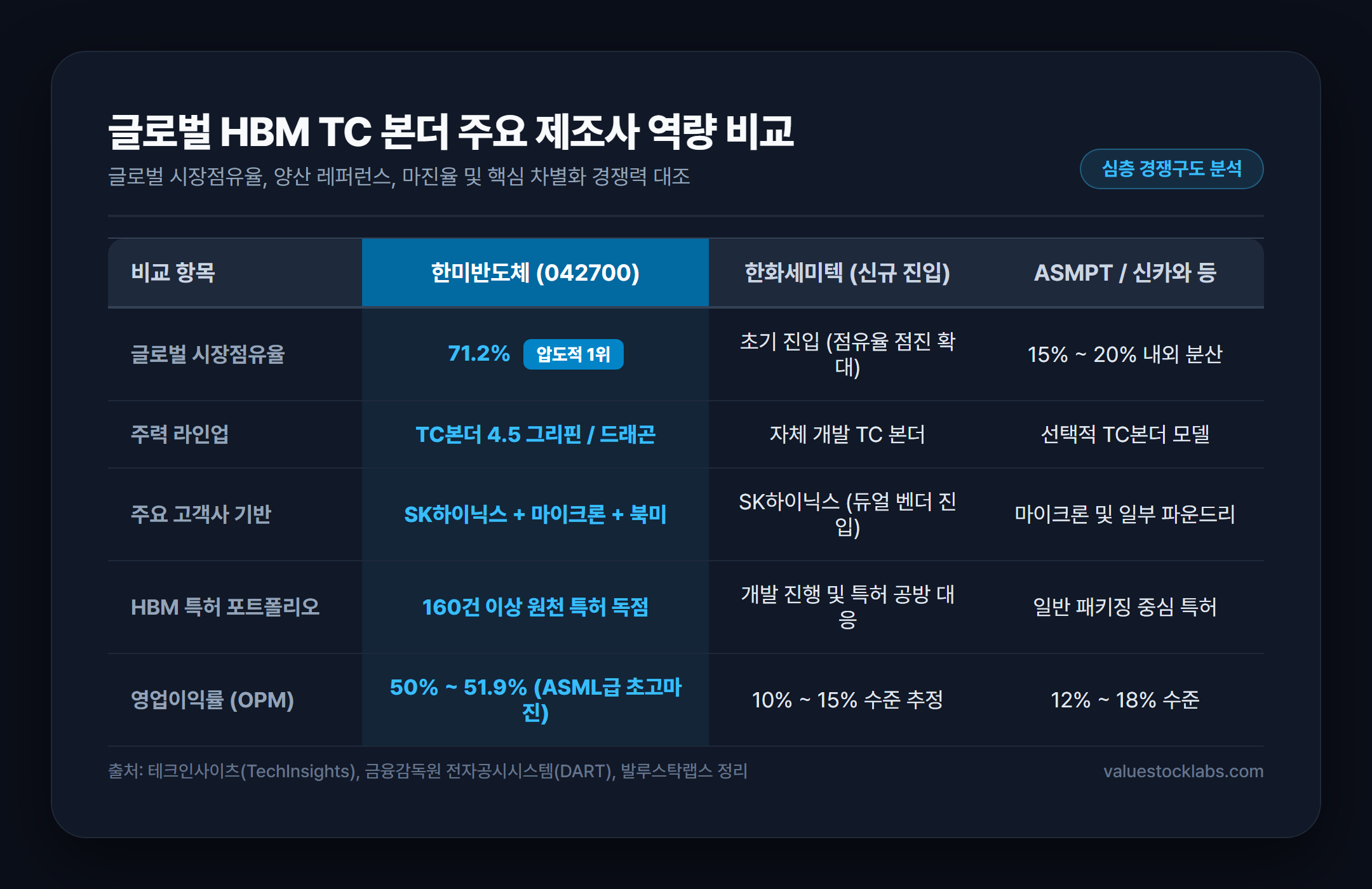The image size is (1372, 889).
Task: Click the 압도적 1위 badge
Action: tap(573, 354)
